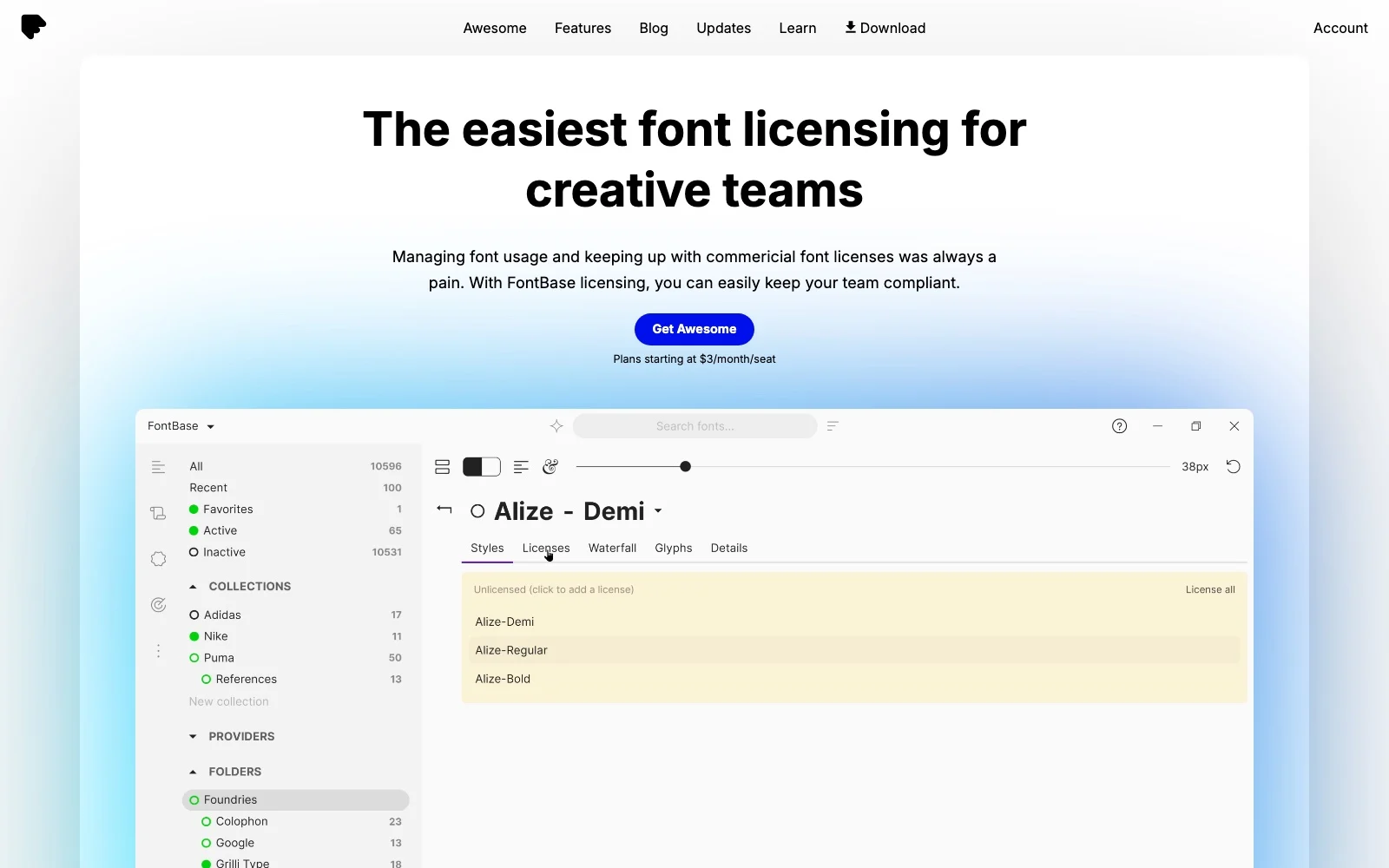The width and height of the screenshot is (1389, 868).
Task: Switch the font list view layout icon
Action: tap(443, 467)
